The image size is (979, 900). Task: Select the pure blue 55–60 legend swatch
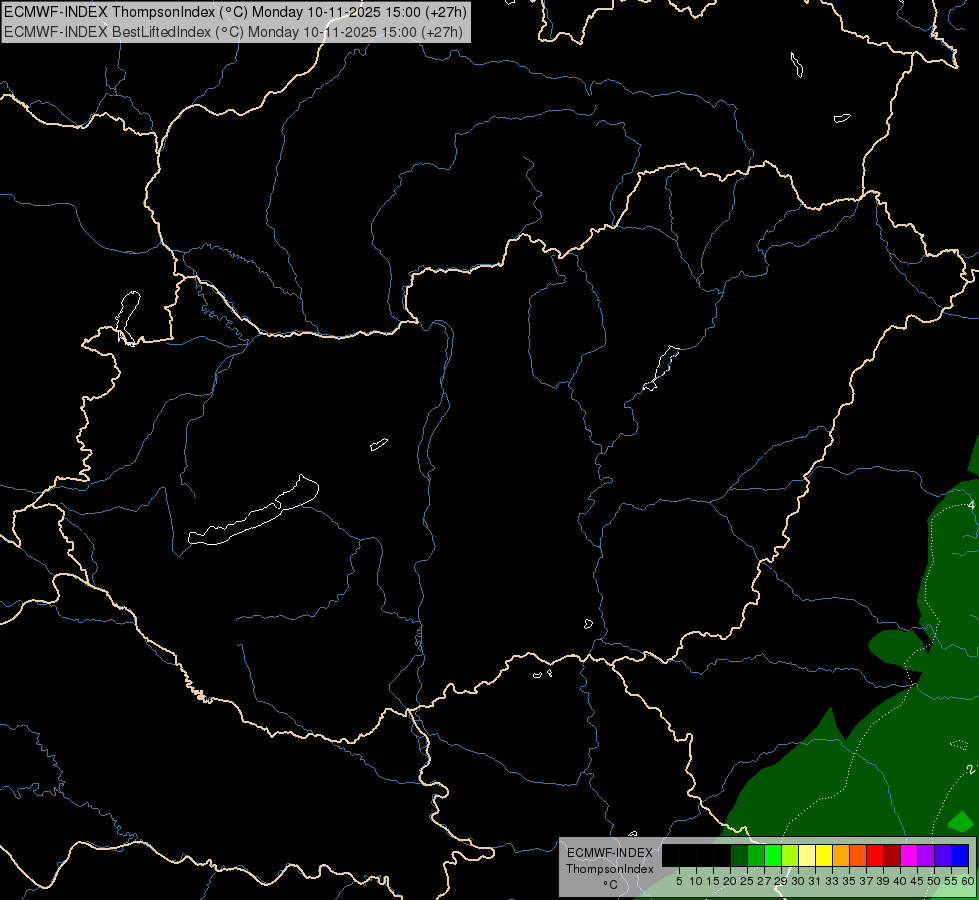[x=960, y=855]
